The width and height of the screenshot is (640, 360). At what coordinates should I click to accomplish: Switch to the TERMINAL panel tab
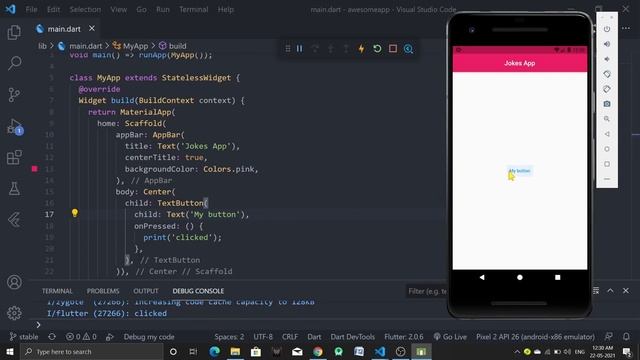point(57,291)
